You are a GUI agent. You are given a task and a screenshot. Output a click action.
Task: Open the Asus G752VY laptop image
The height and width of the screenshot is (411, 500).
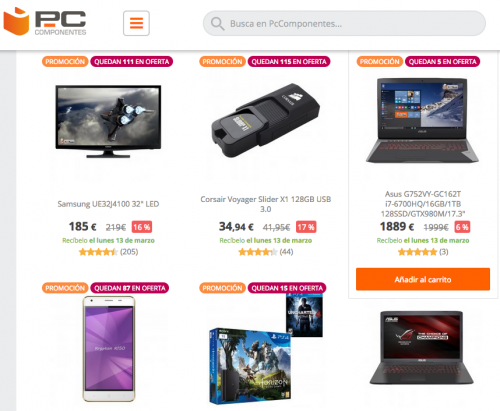(422, 120)
